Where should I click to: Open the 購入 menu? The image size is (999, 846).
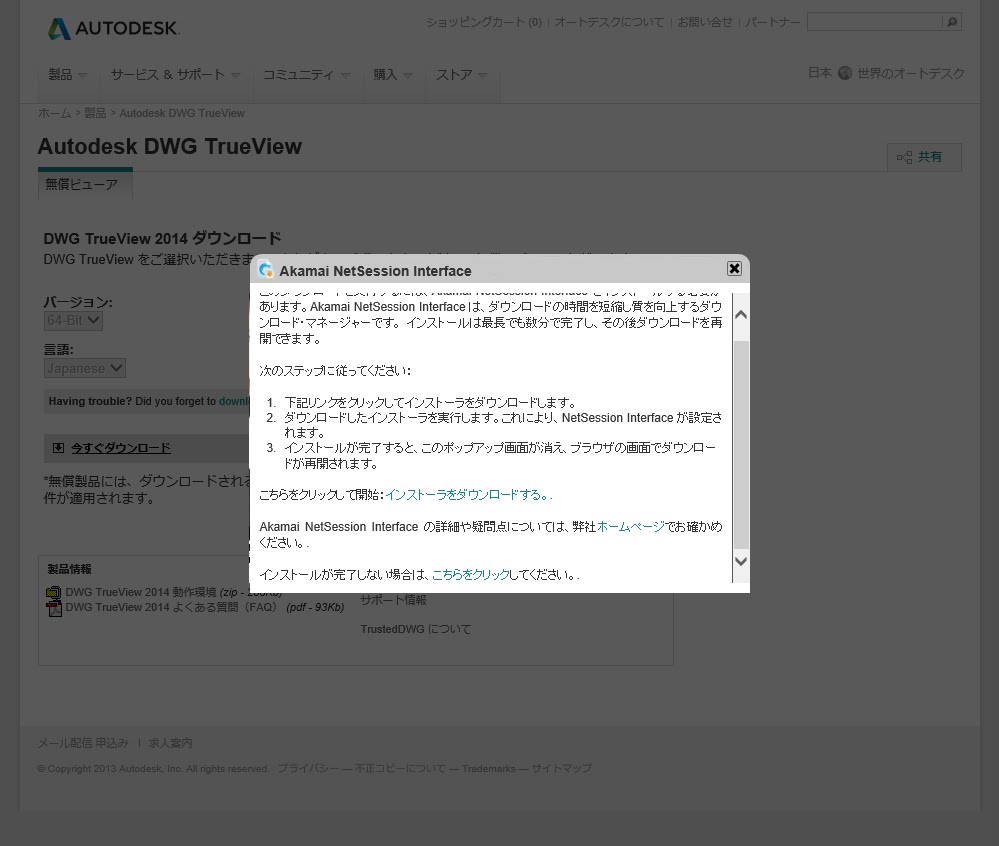392,75
